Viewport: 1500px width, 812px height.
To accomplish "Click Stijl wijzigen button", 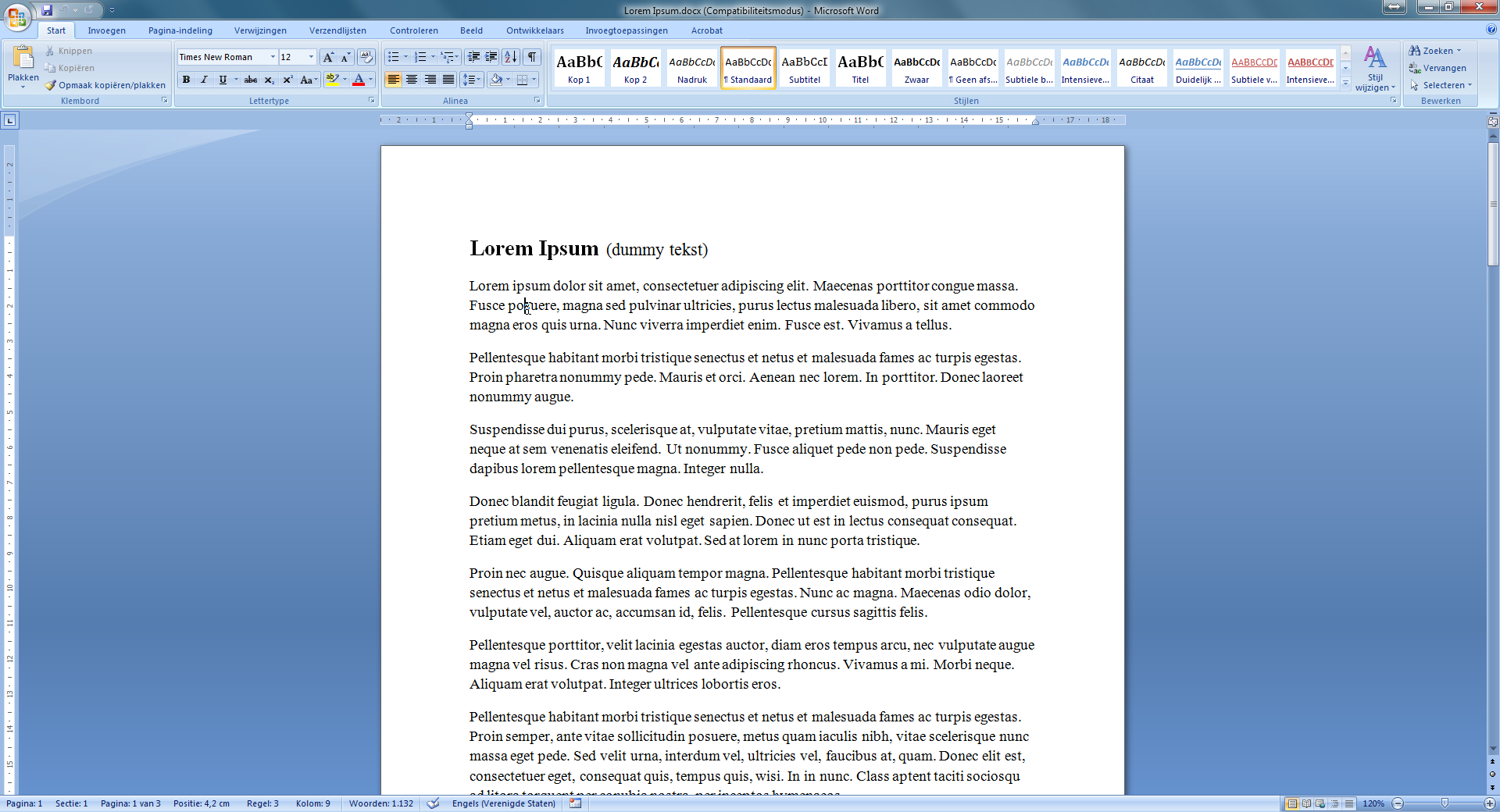I will [x=1376, y=69].
